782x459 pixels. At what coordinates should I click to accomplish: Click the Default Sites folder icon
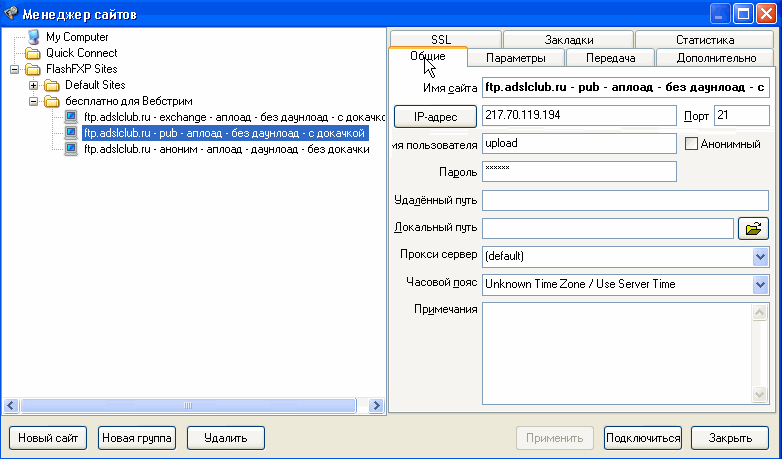(x=52, y=85)
